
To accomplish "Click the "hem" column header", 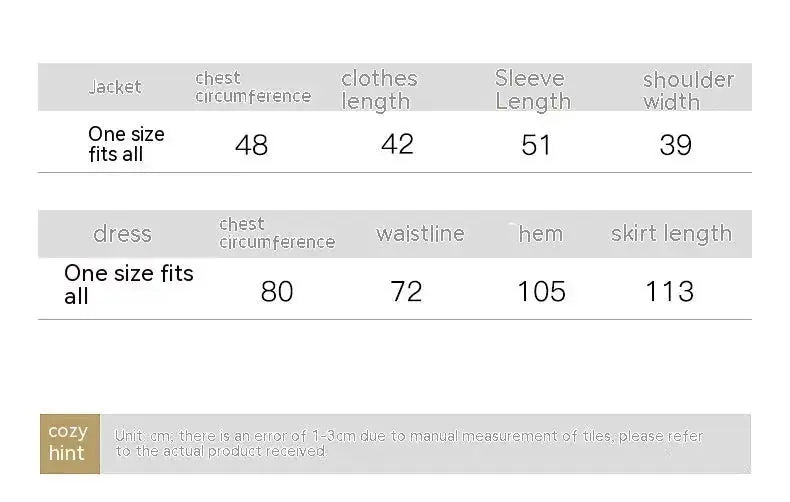I will [540, 234].
